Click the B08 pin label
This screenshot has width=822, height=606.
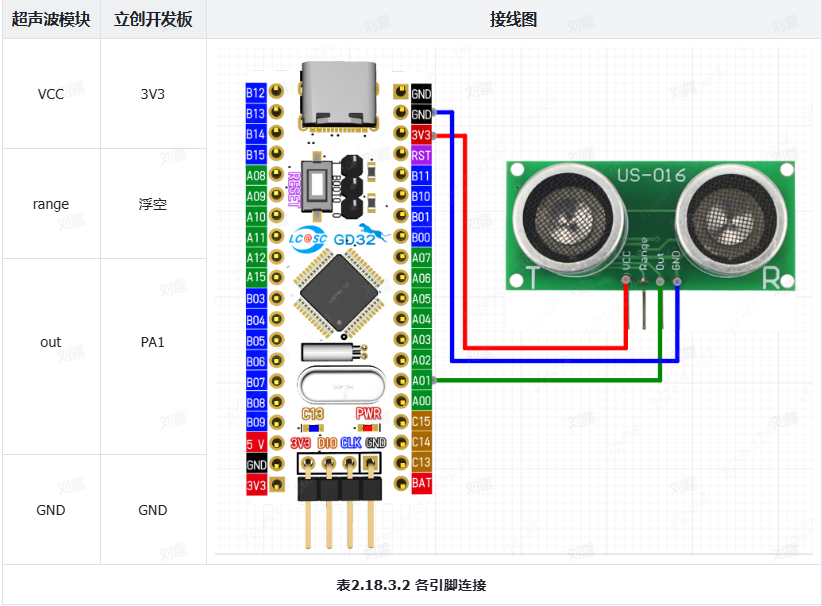(256, 403)
